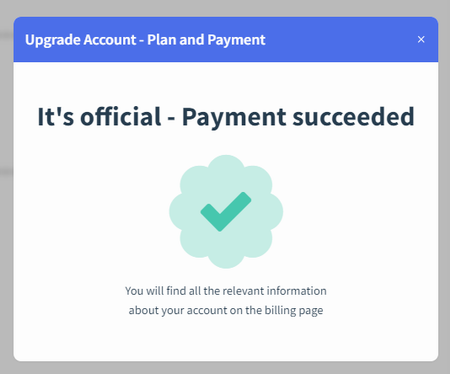This screenshot has height=374, width=450.
Task: Click gray overlay right of the dialog
Action: [444, 200]
